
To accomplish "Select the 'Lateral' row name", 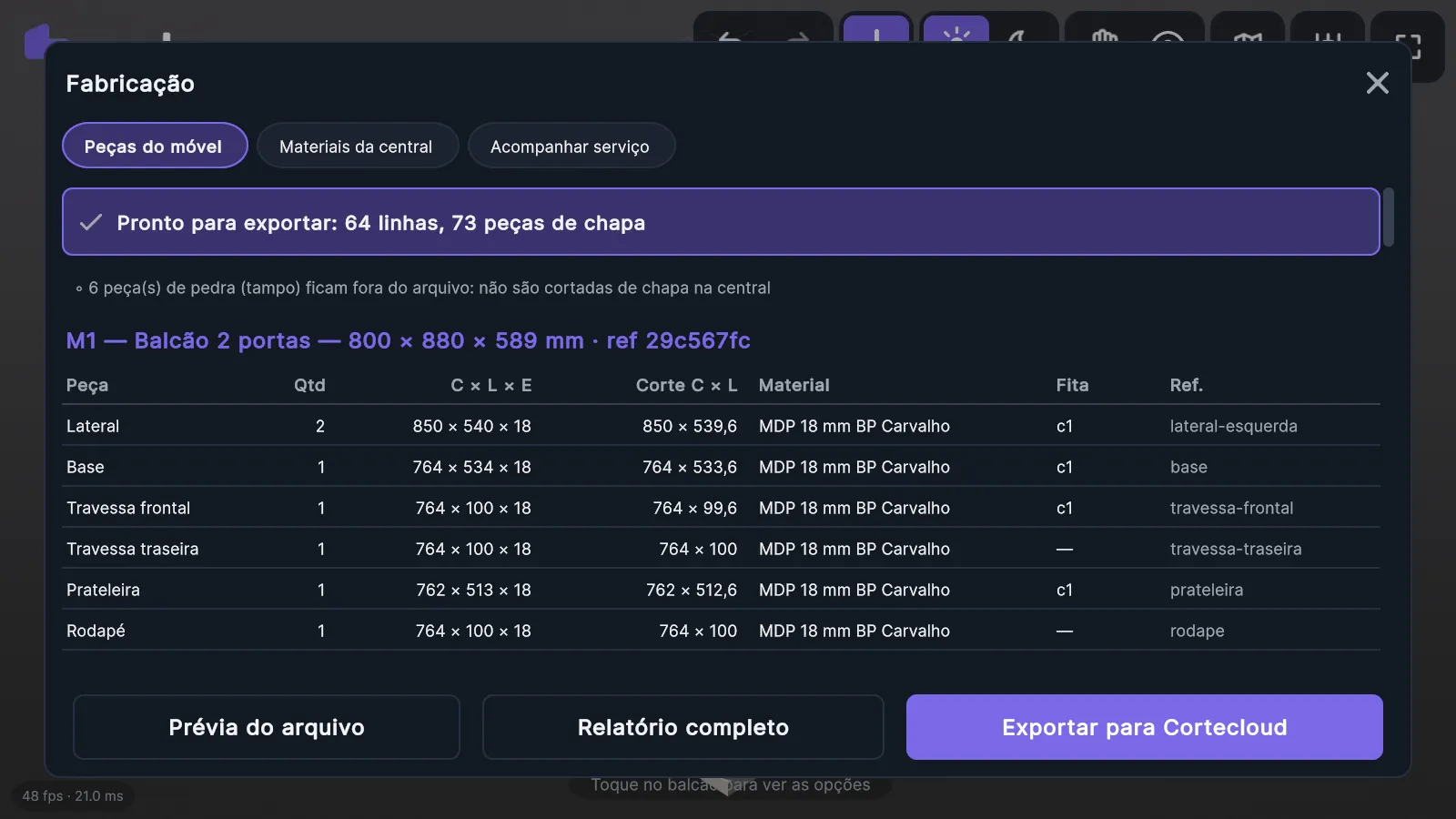I will pyautogui.click(x=93, y=425).
